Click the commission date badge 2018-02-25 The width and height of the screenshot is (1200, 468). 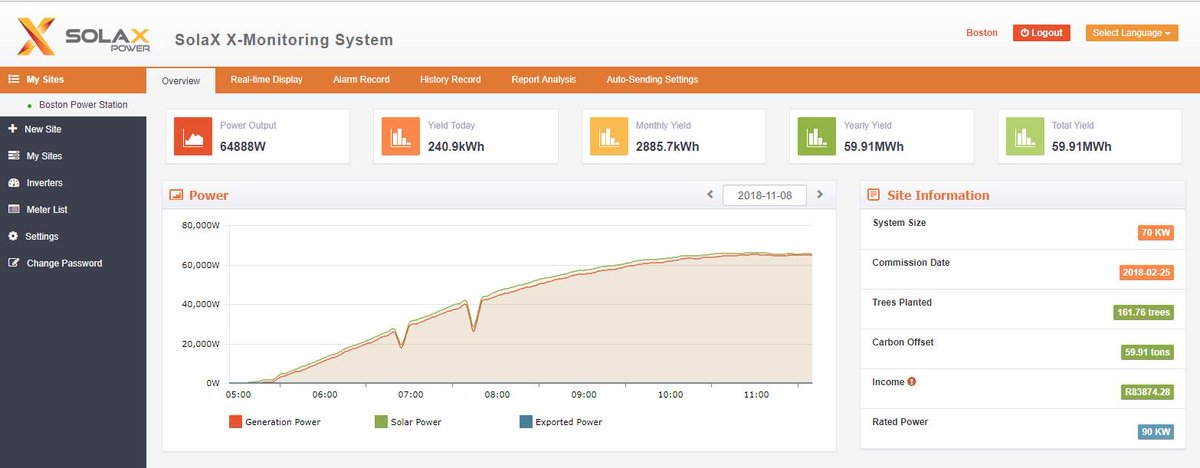(x=1146, y=272)
